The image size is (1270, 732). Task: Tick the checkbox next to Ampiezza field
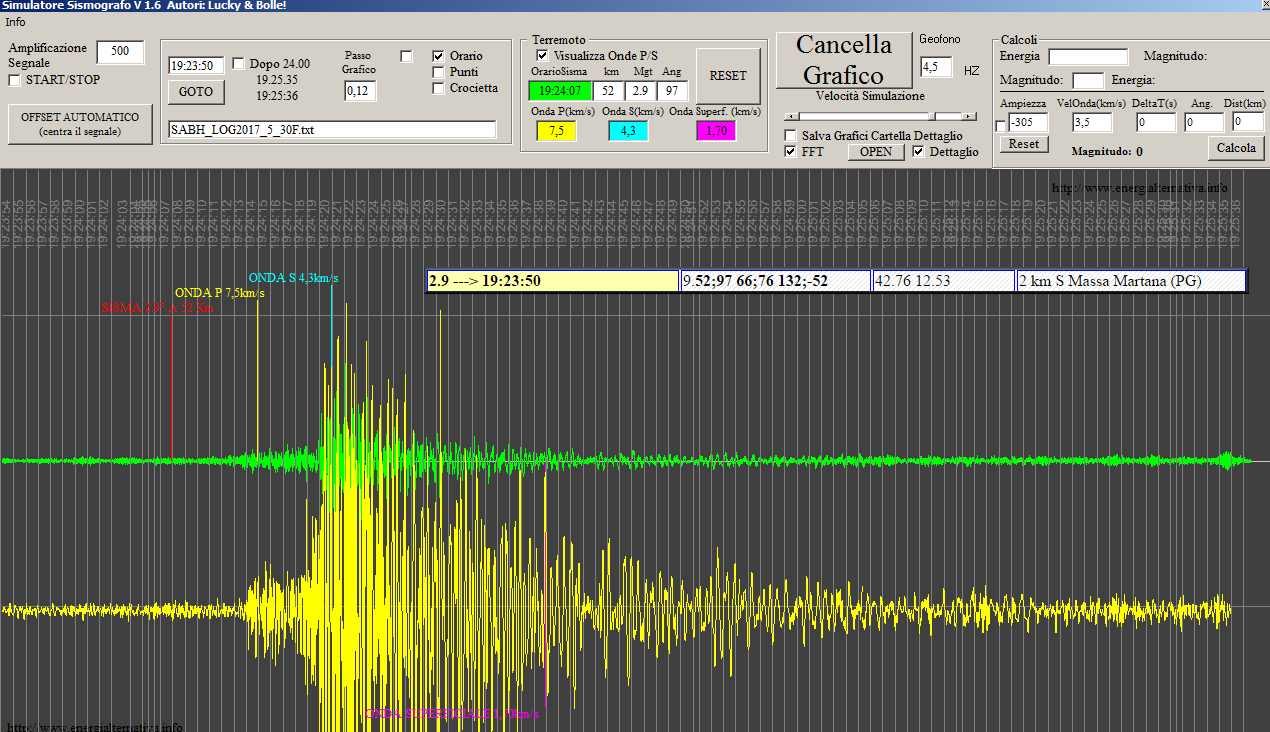(x=1001, y=126)
